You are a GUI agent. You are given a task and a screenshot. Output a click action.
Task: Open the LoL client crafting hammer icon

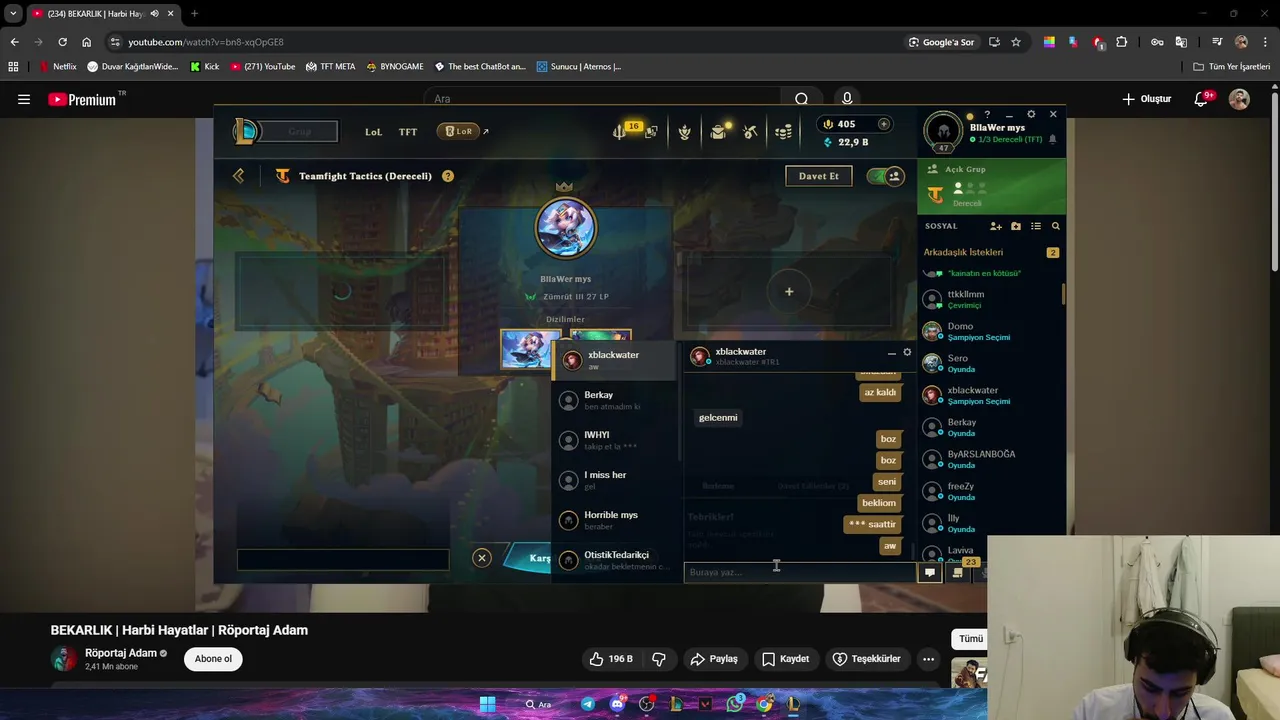tap(750, 132)
